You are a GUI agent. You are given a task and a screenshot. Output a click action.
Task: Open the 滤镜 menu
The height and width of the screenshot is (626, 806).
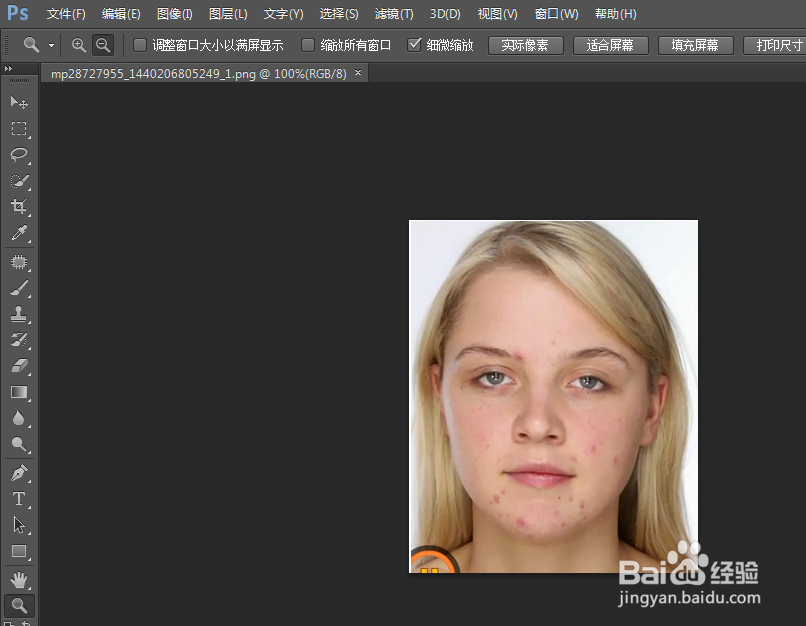(393, 14)
